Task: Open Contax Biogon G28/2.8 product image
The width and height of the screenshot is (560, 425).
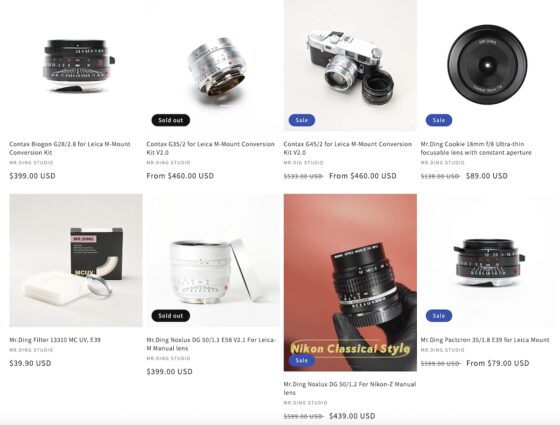Action: tap(76, 65)
